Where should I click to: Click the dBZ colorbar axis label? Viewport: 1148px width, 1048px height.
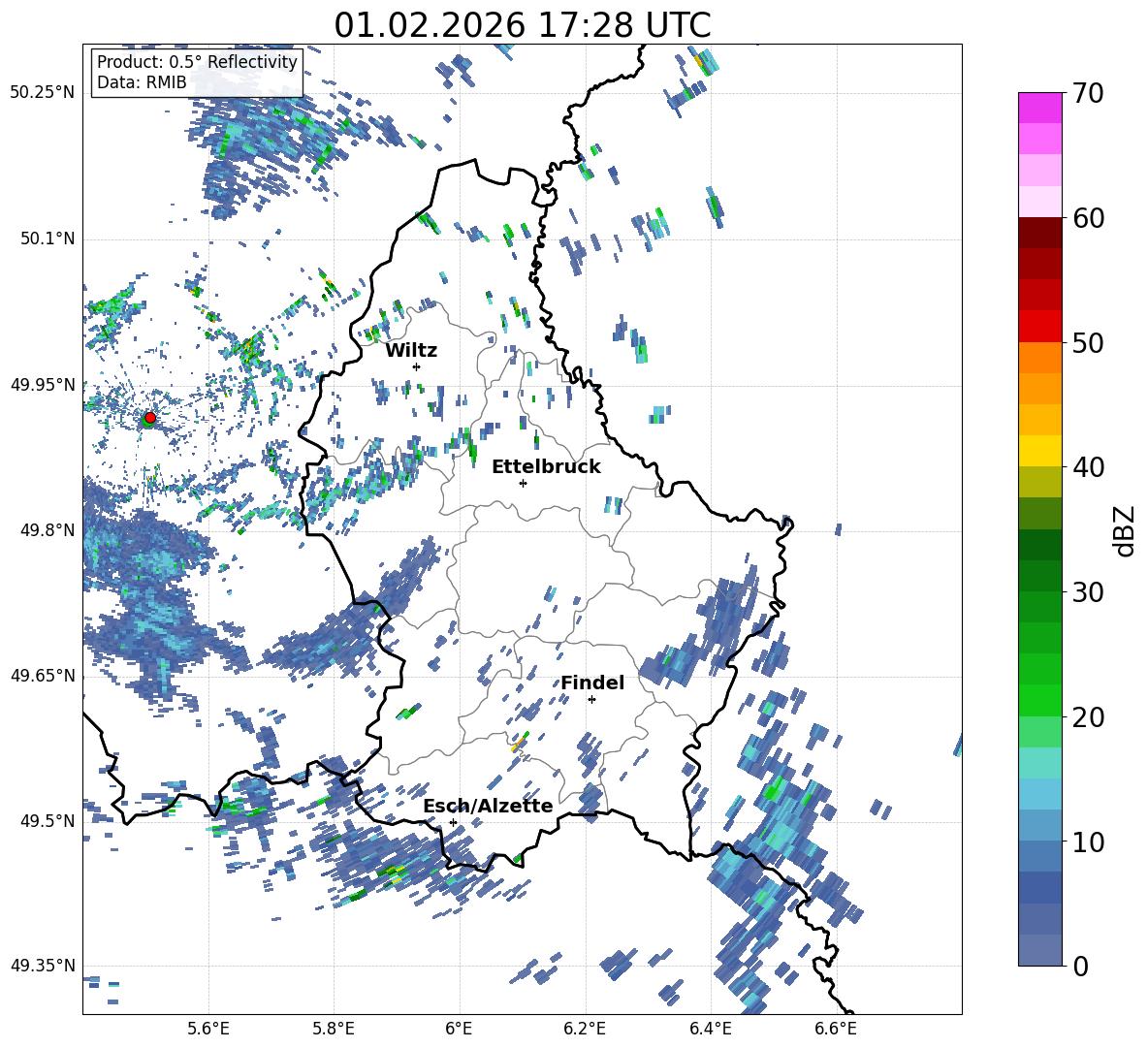[x=1125, y=530]
